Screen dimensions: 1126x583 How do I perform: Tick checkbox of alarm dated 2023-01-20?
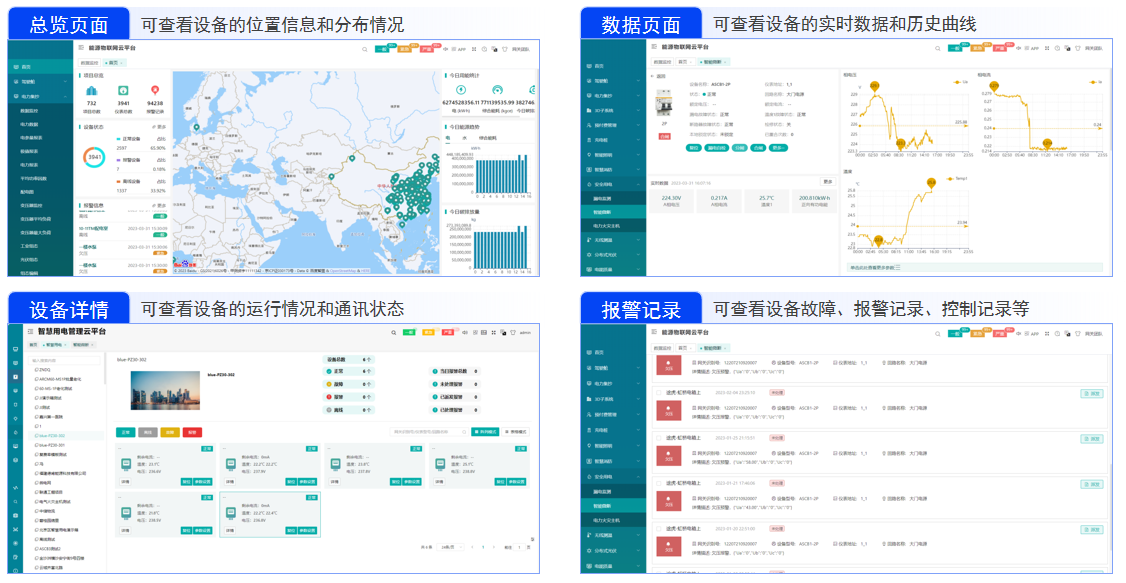coord(659,528)
